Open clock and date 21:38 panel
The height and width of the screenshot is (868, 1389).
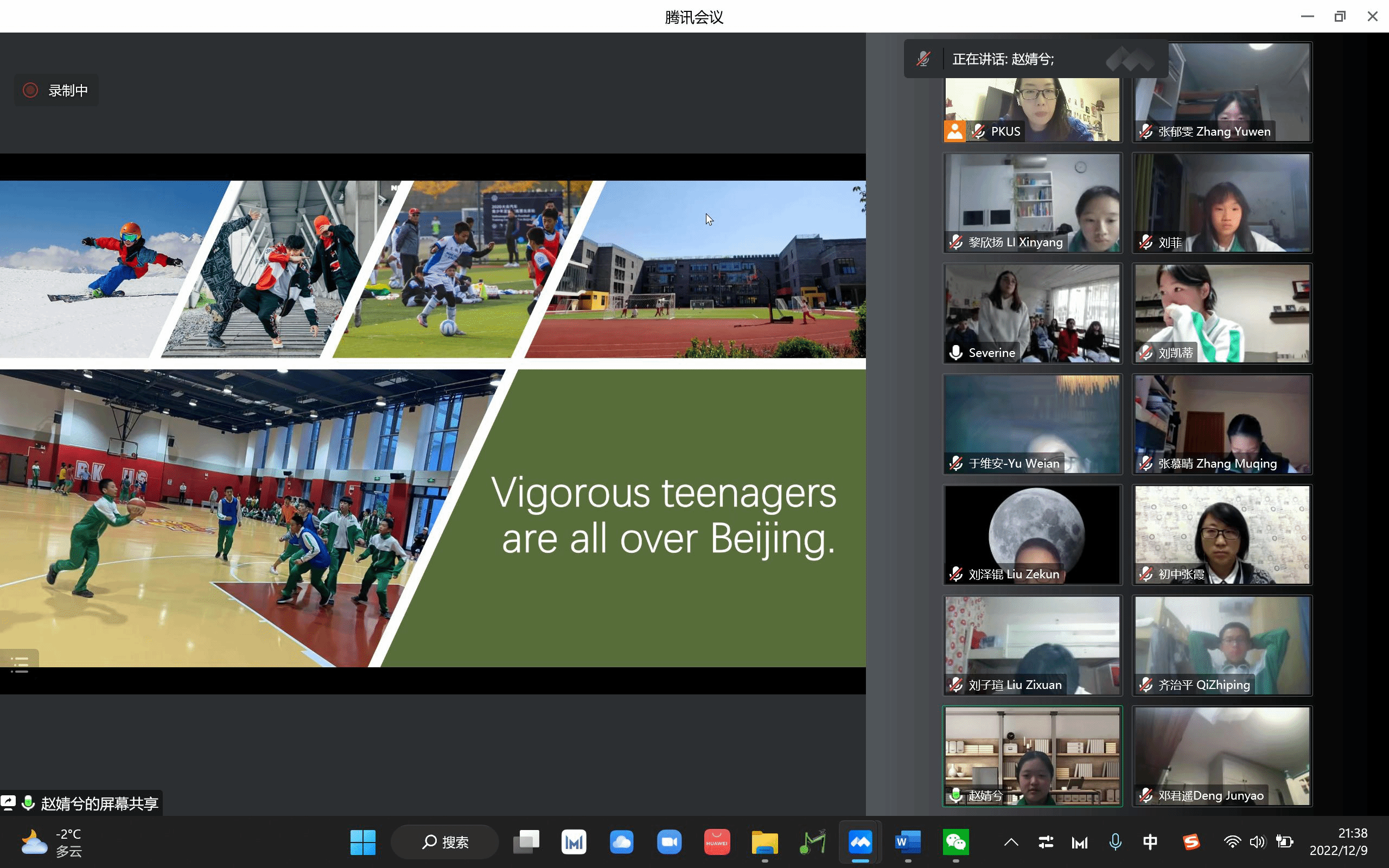coord(1339,842)
